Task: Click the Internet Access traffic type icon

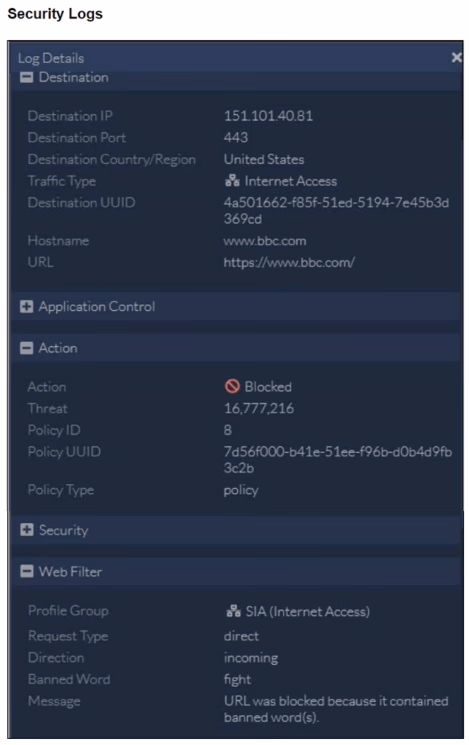Action: coord(232,181)
